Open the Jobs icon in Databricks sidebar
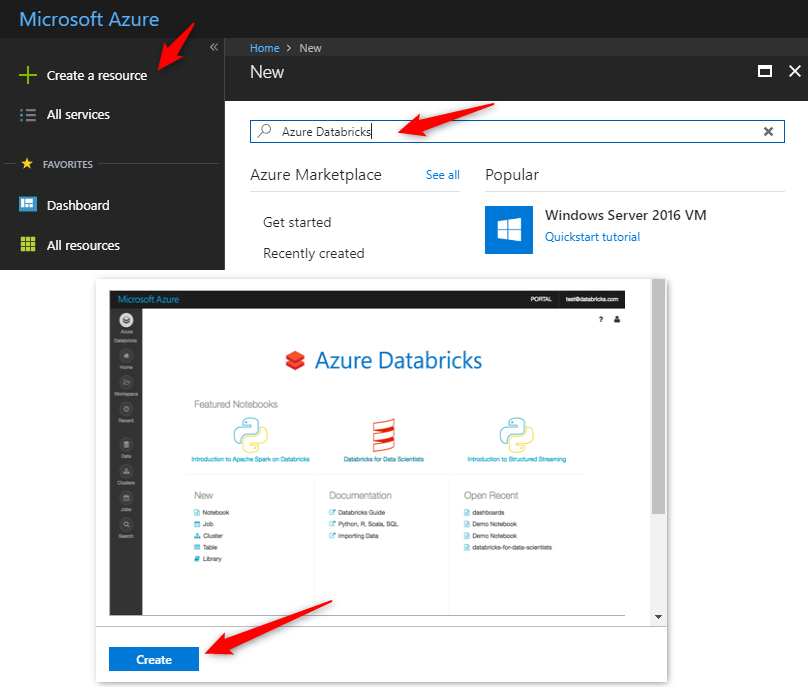Viewport: 808px width, 687px height. point(126,498)
